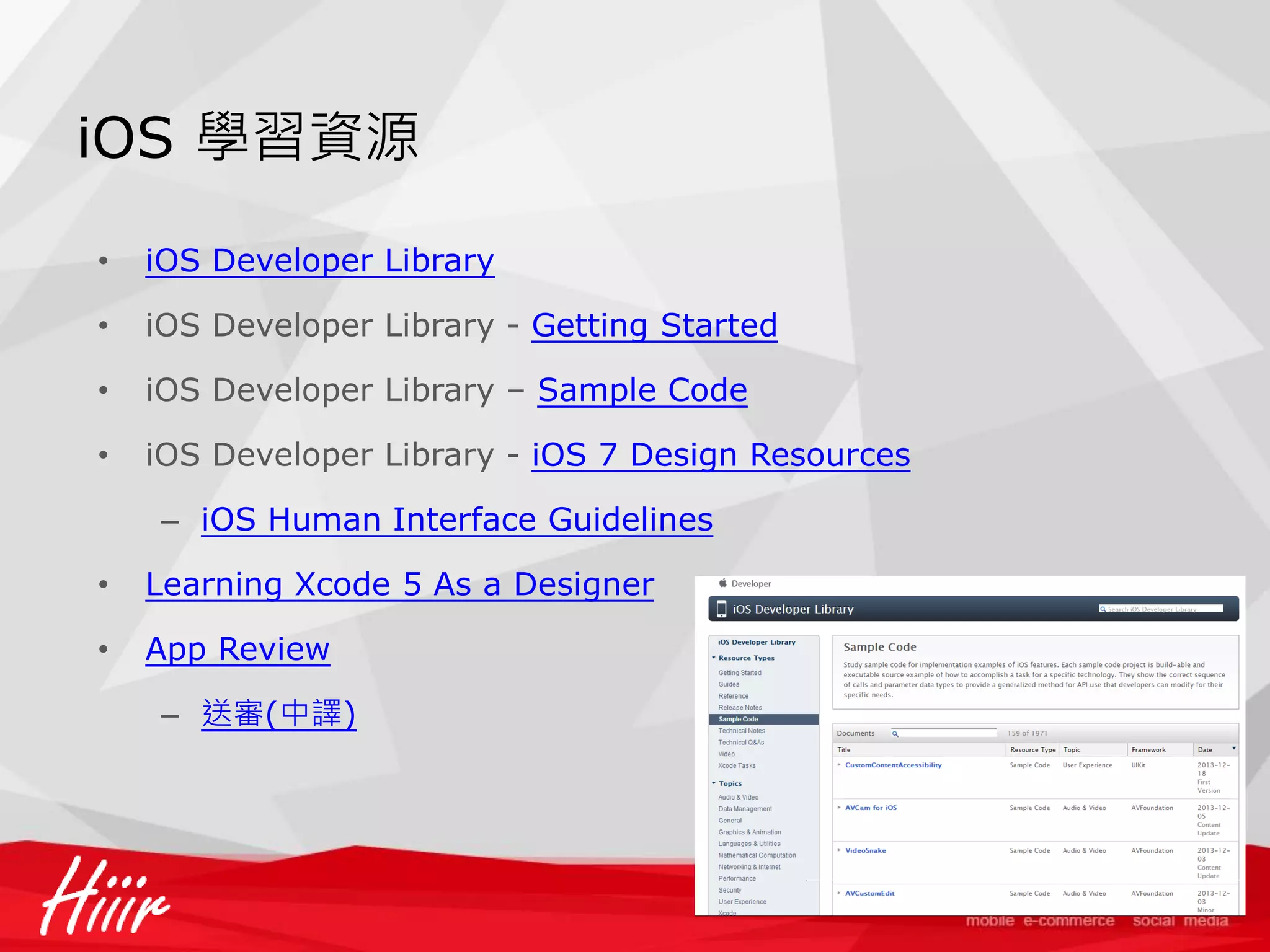Open the AVCustomEdit sample
The image size is (1270, 952).
click(869, 894)
